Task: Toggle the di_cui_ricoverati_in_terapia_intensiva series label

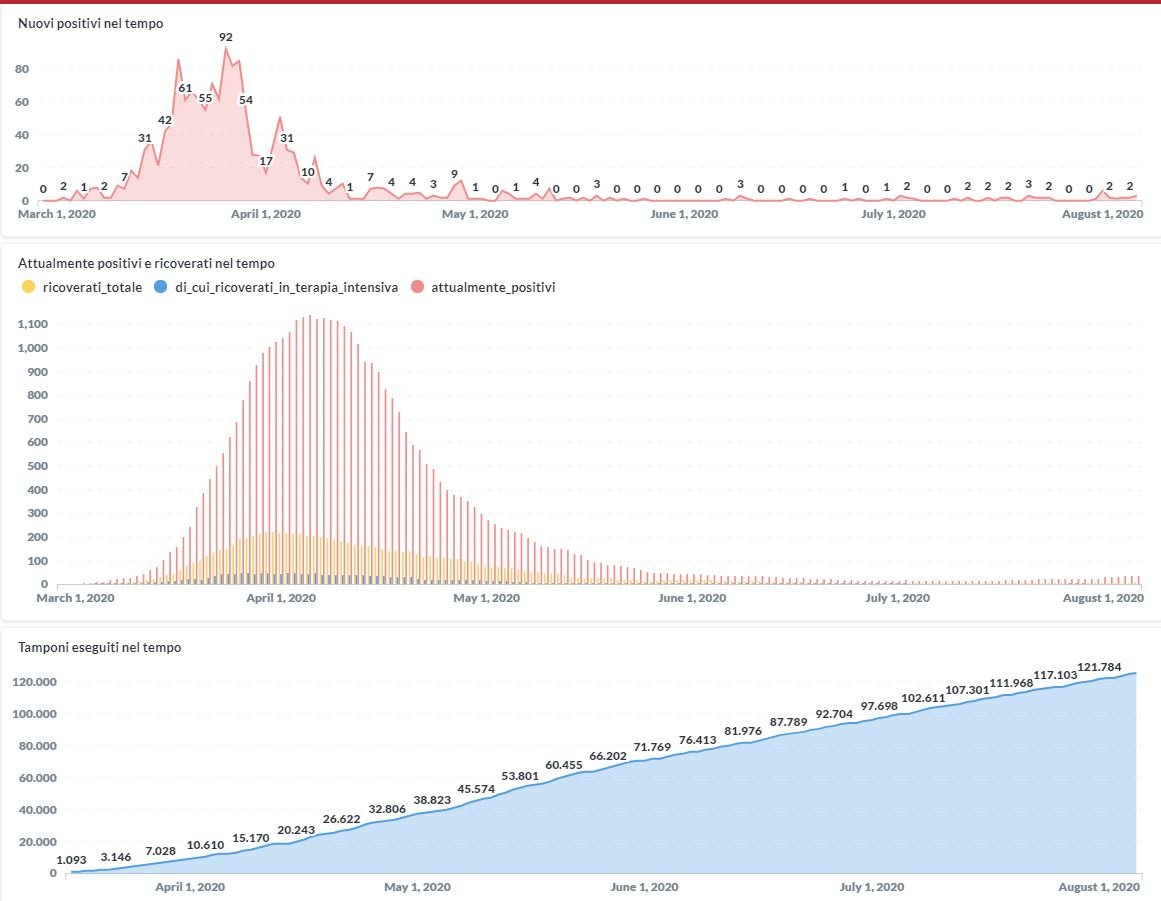Action: point(286,287)
